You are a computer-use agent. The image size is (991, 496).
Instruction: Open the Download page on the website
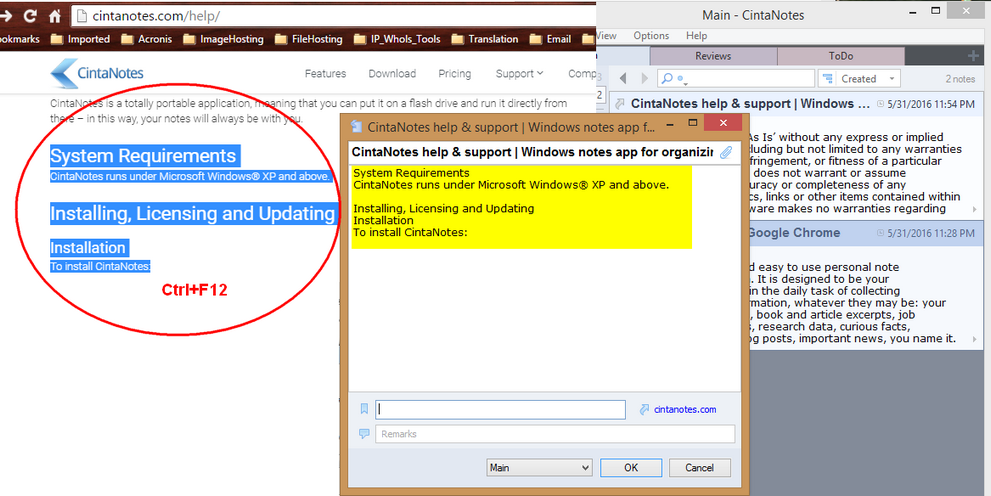392,73
